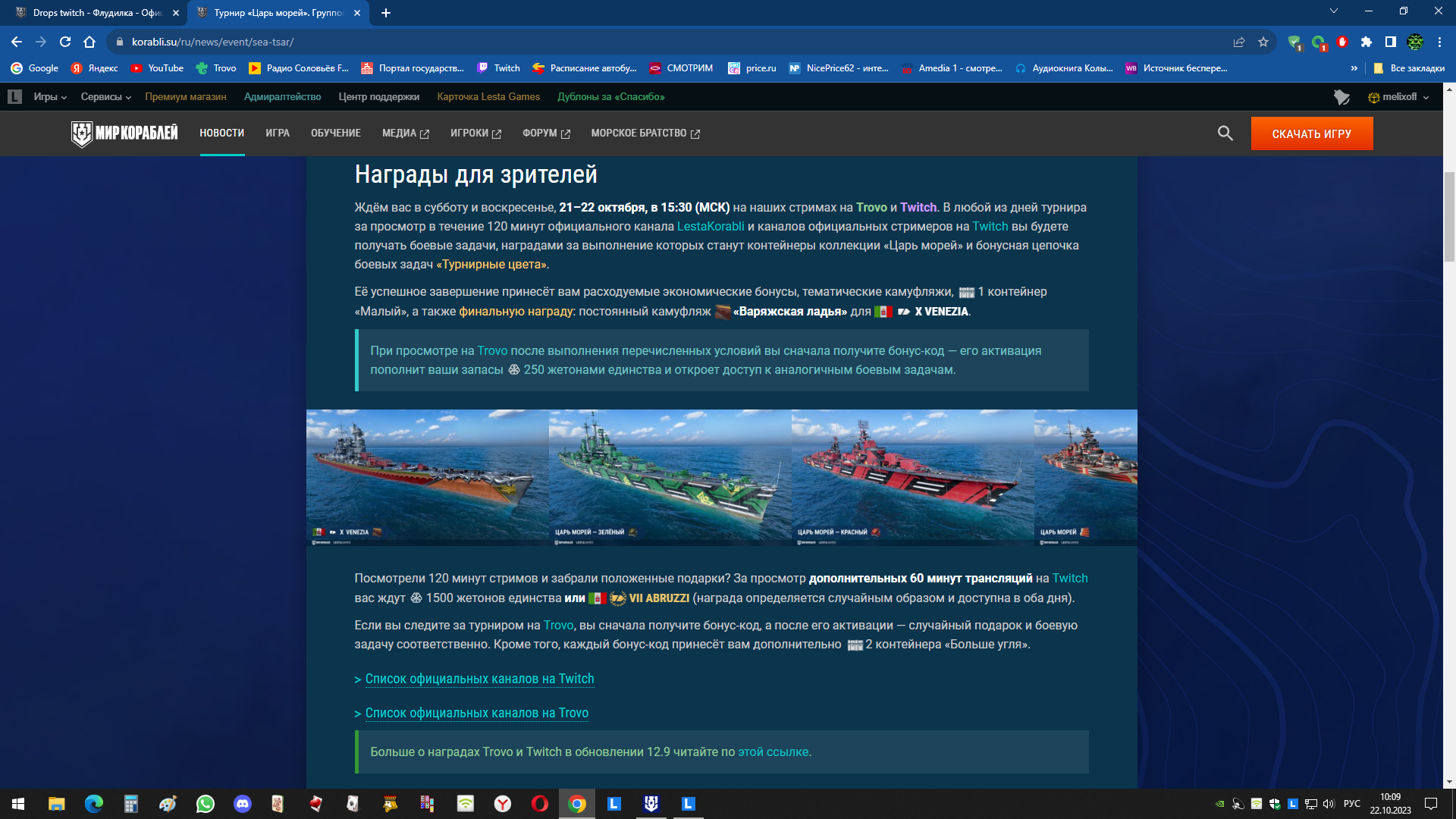Click the share page icon in address bar
Viewport: 1456px width, 819px height.
point(1239,42)
